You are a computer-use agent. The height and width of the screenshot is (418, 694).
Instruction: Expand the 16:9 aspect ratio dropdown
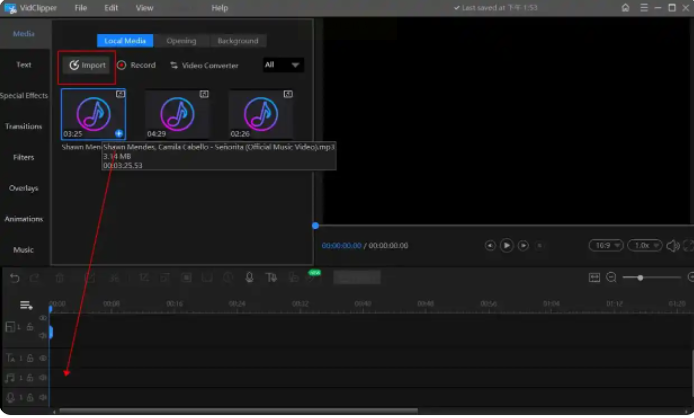pos(605,245)
